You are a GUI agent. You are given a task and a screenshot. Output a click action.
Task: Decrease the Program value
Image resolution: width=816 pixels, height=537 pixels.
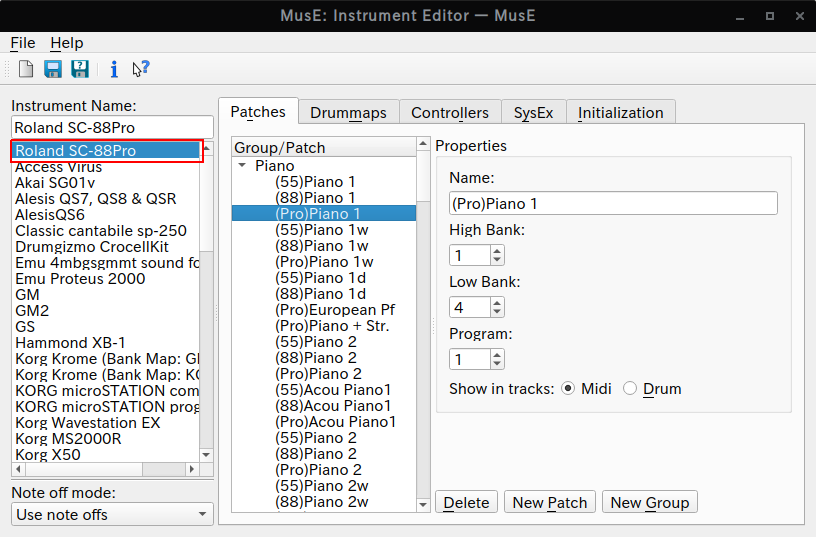pos(497,364)
